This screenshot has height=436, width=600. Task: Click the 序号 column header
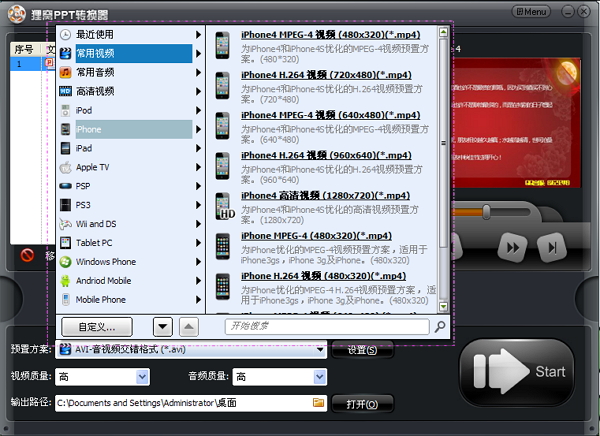pos(24,49)
